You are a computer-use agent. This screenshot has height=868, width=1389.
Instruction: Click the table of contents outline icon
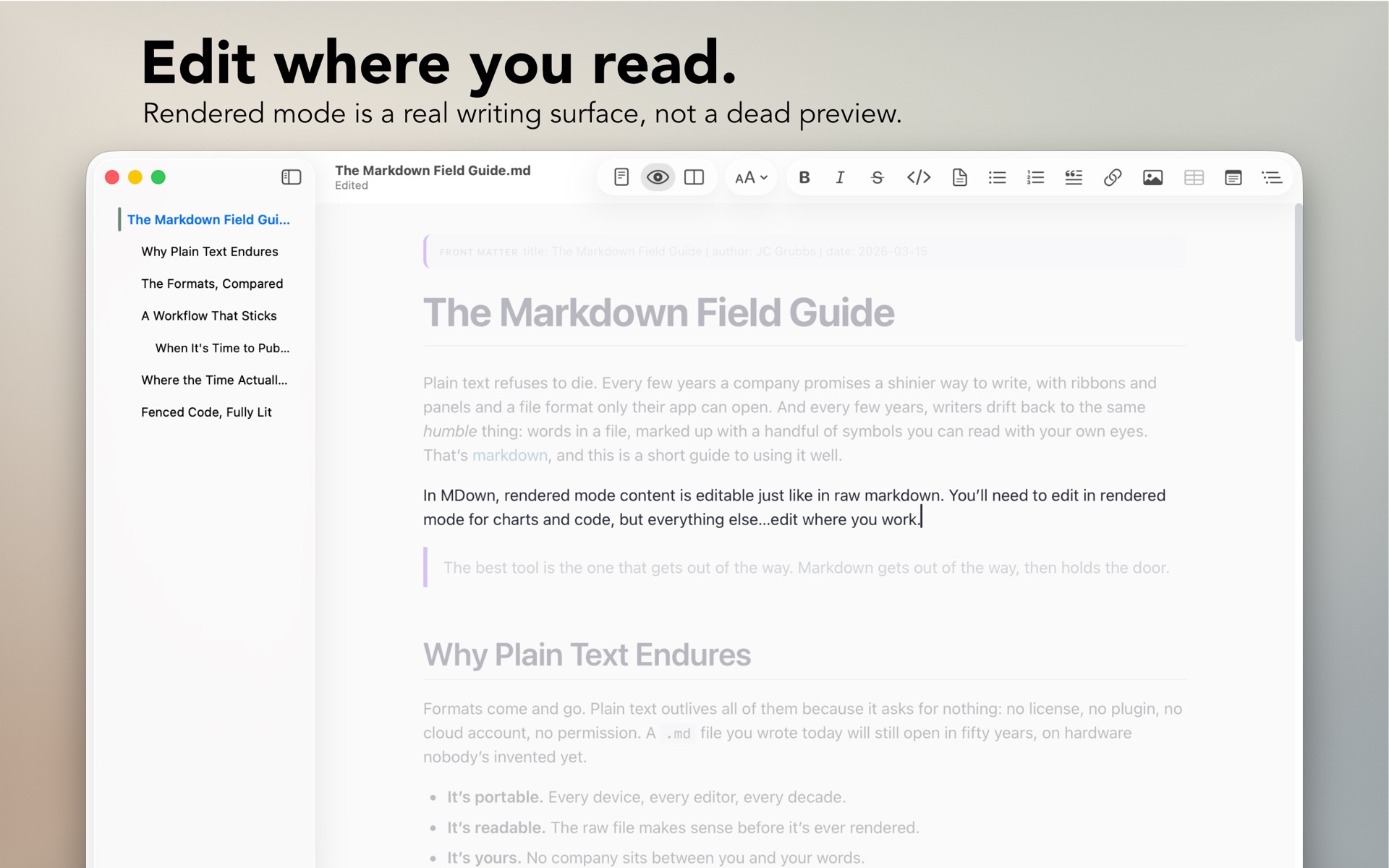[x=1272, y=177]
